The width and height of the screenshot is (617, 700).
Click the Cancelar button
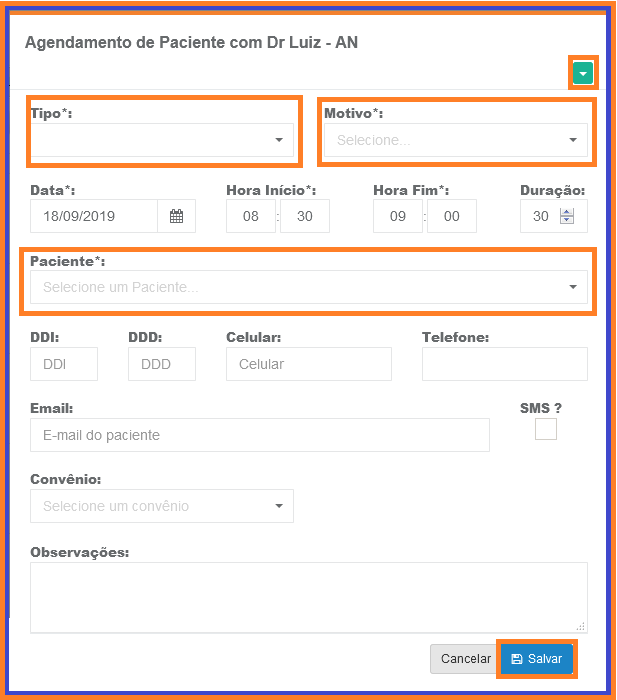pyautogui.click(x=465, y=658)
